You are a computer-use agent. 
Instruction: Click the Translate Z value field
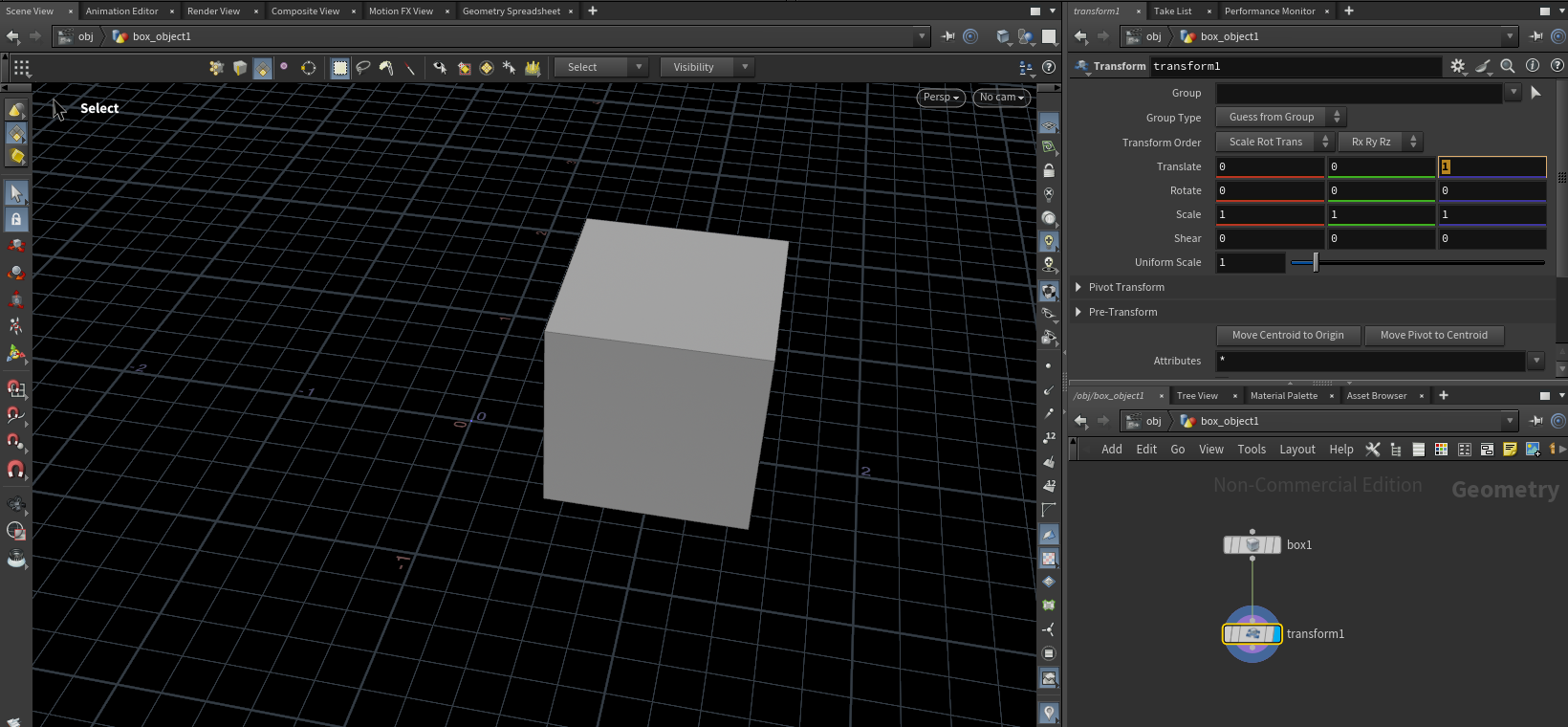click(x=1492, y=166)
